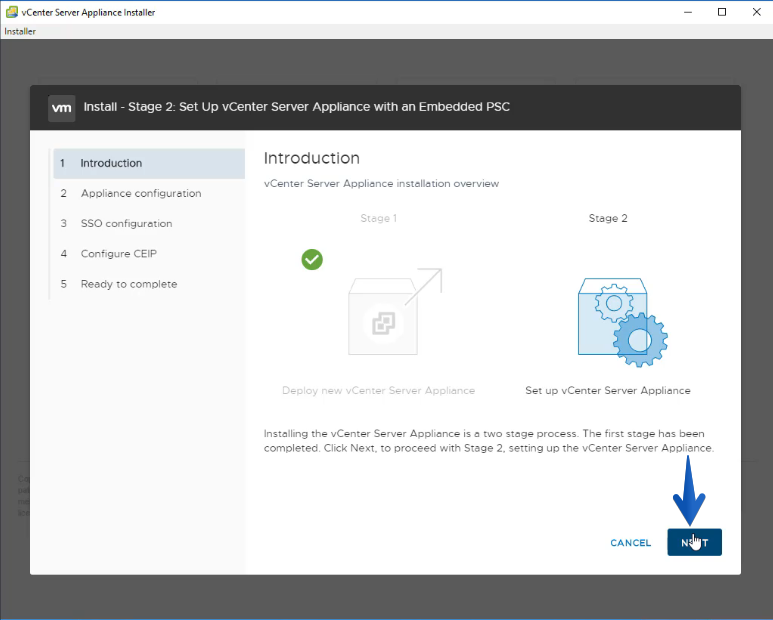
Task: Click 'Deploy new vCenter Server Appliance' text
Action: pyautogui.click(x=378, y=390)
